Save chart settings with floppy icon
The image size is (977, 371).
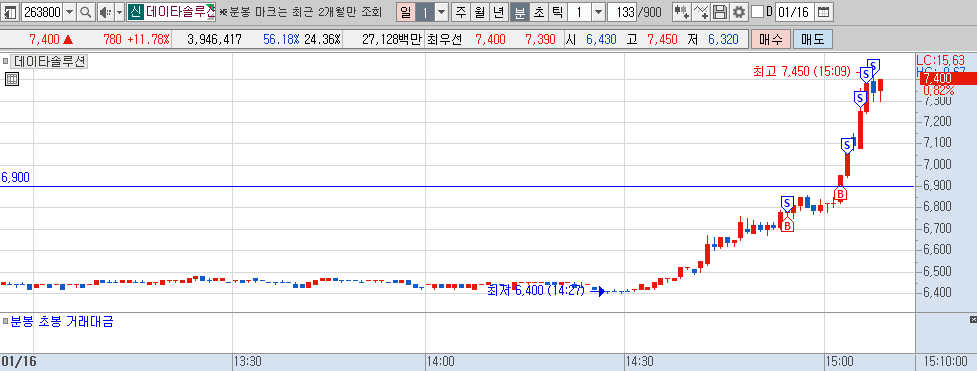[720, 12]
